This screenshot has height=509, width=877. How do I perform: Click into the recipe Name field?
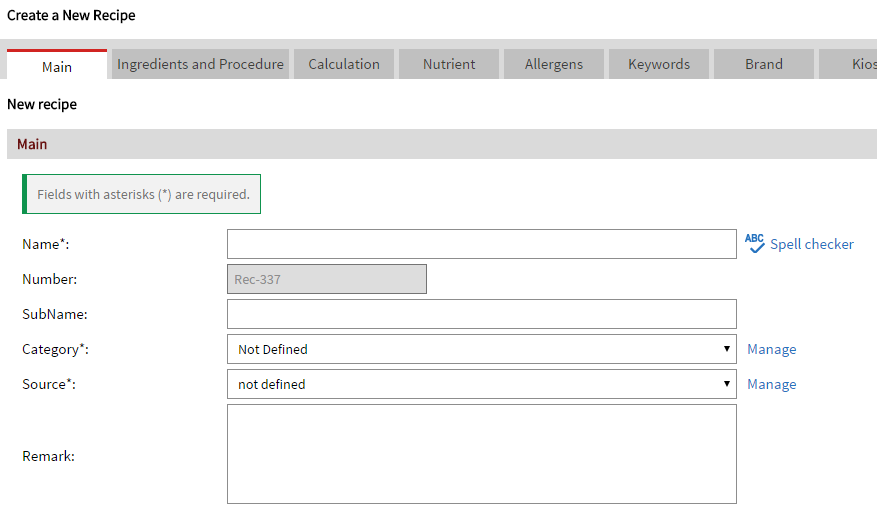(x=481, y=244)
